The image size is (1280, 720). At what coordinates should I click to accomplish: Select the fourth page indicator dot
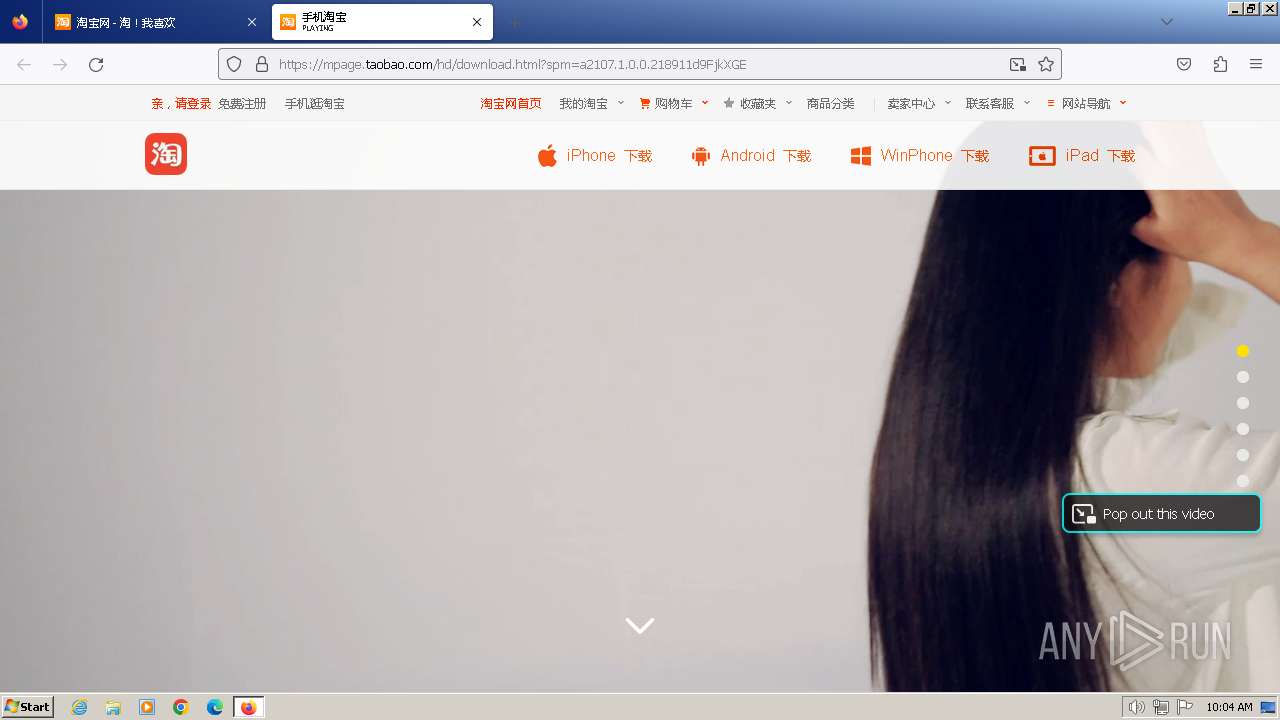point(1243,429)
